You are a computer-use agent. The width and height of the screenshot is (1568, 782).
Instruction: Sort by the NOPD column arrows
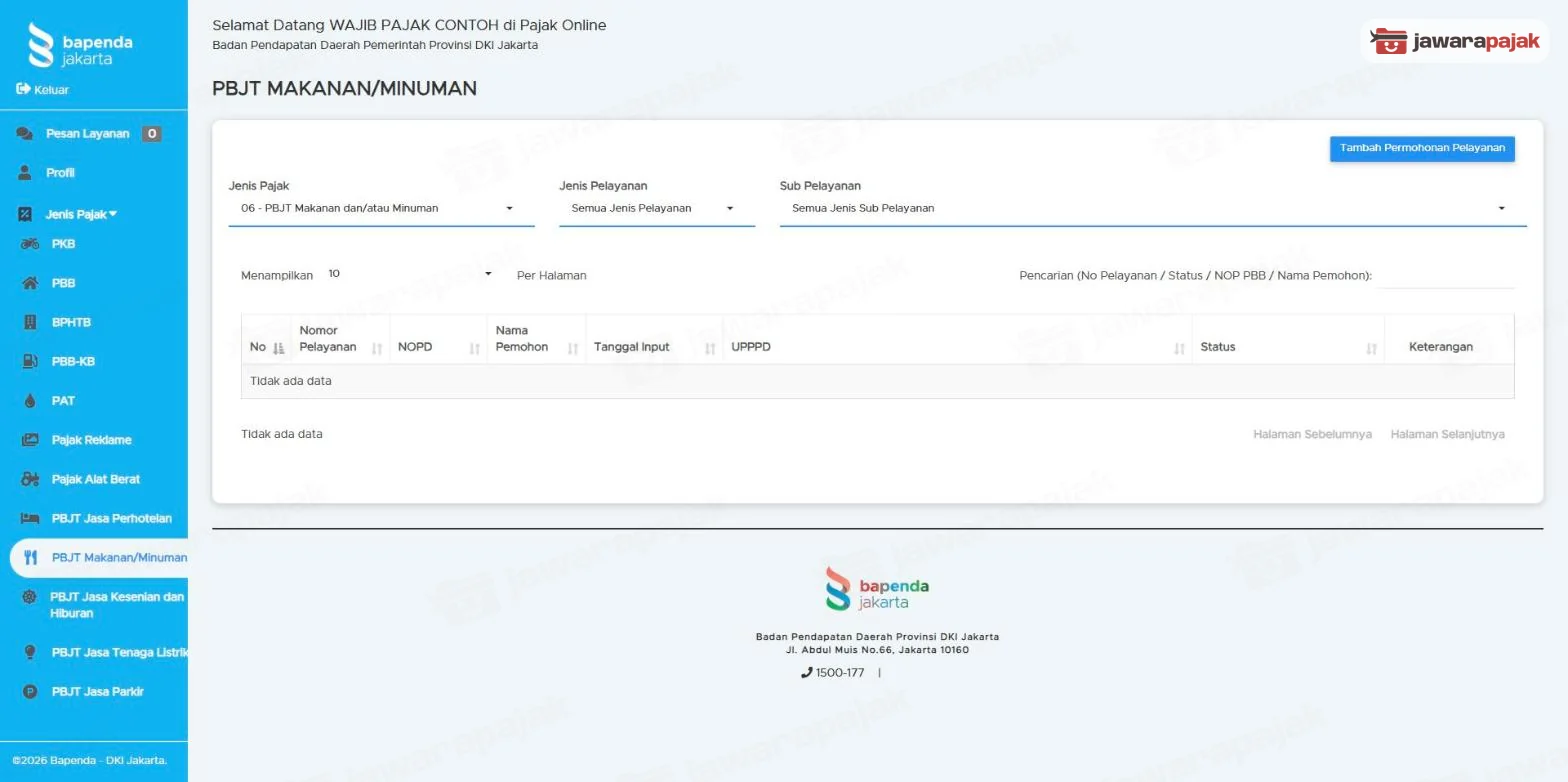pyautogui.click(x=475, y=348)
